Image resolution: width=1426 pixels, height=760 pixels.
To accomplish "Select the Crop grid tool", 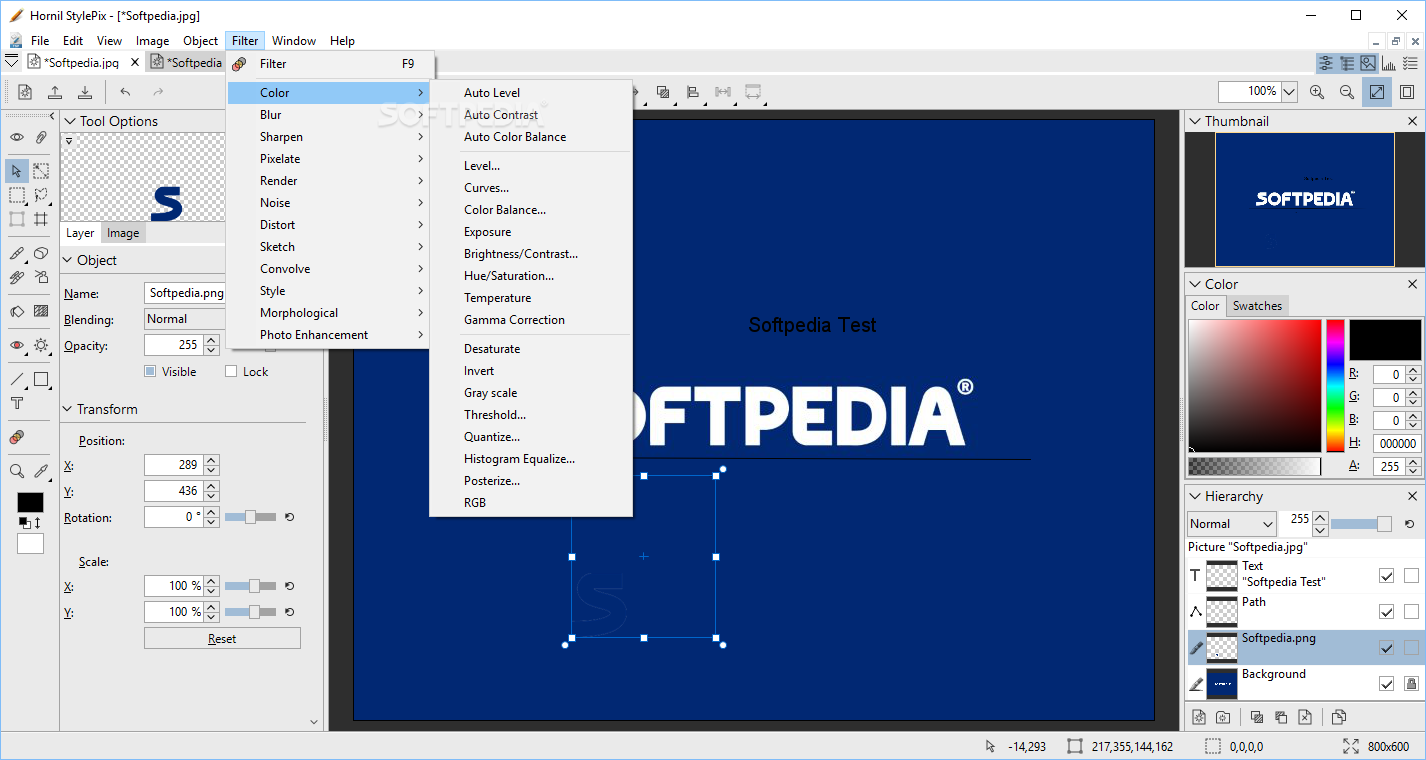I will pos(41,219).
